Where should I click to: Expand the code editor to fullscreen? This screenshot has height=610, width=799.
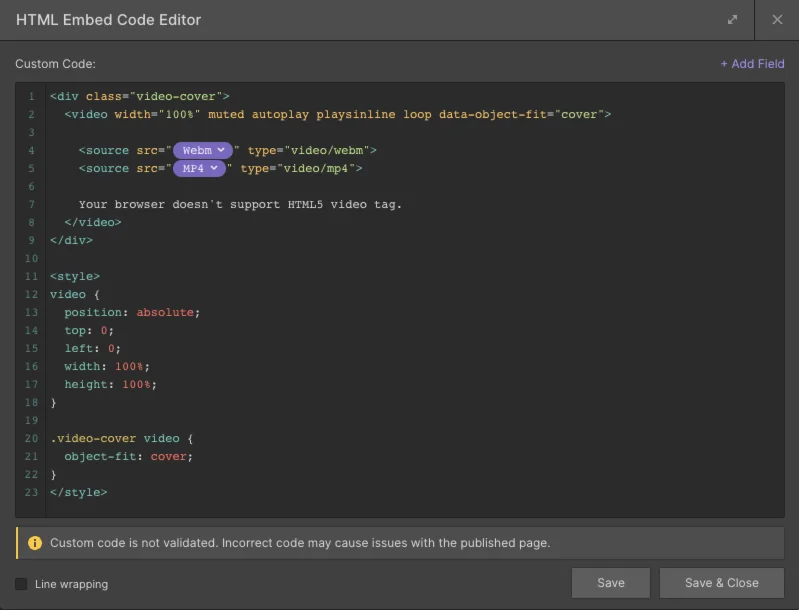point(733,20)
